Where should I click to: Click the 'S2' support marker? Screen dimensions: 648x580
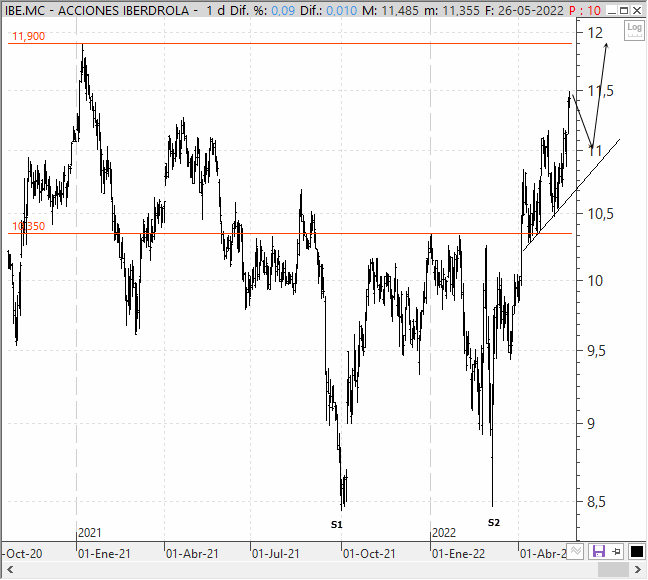[x=494, y=523]
